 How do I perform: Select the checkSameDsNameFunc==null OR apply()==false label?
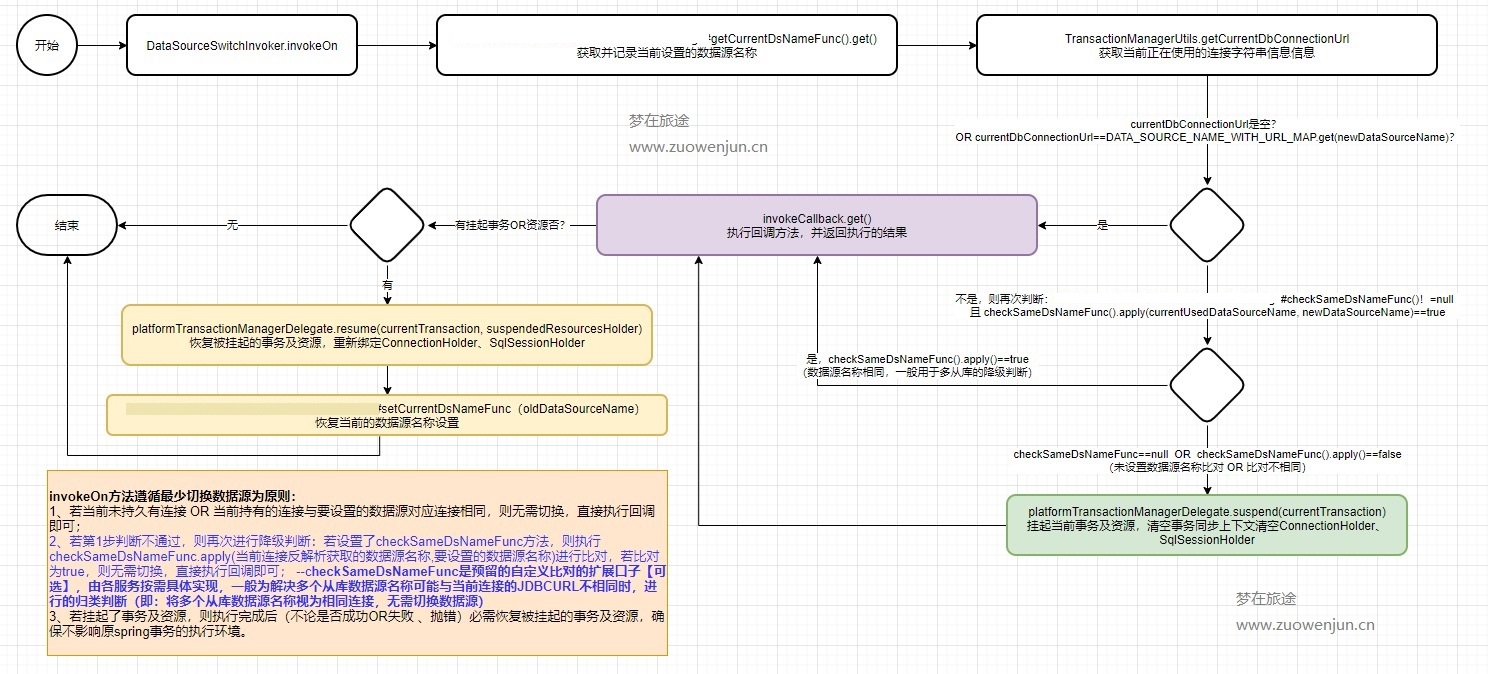1207,460
